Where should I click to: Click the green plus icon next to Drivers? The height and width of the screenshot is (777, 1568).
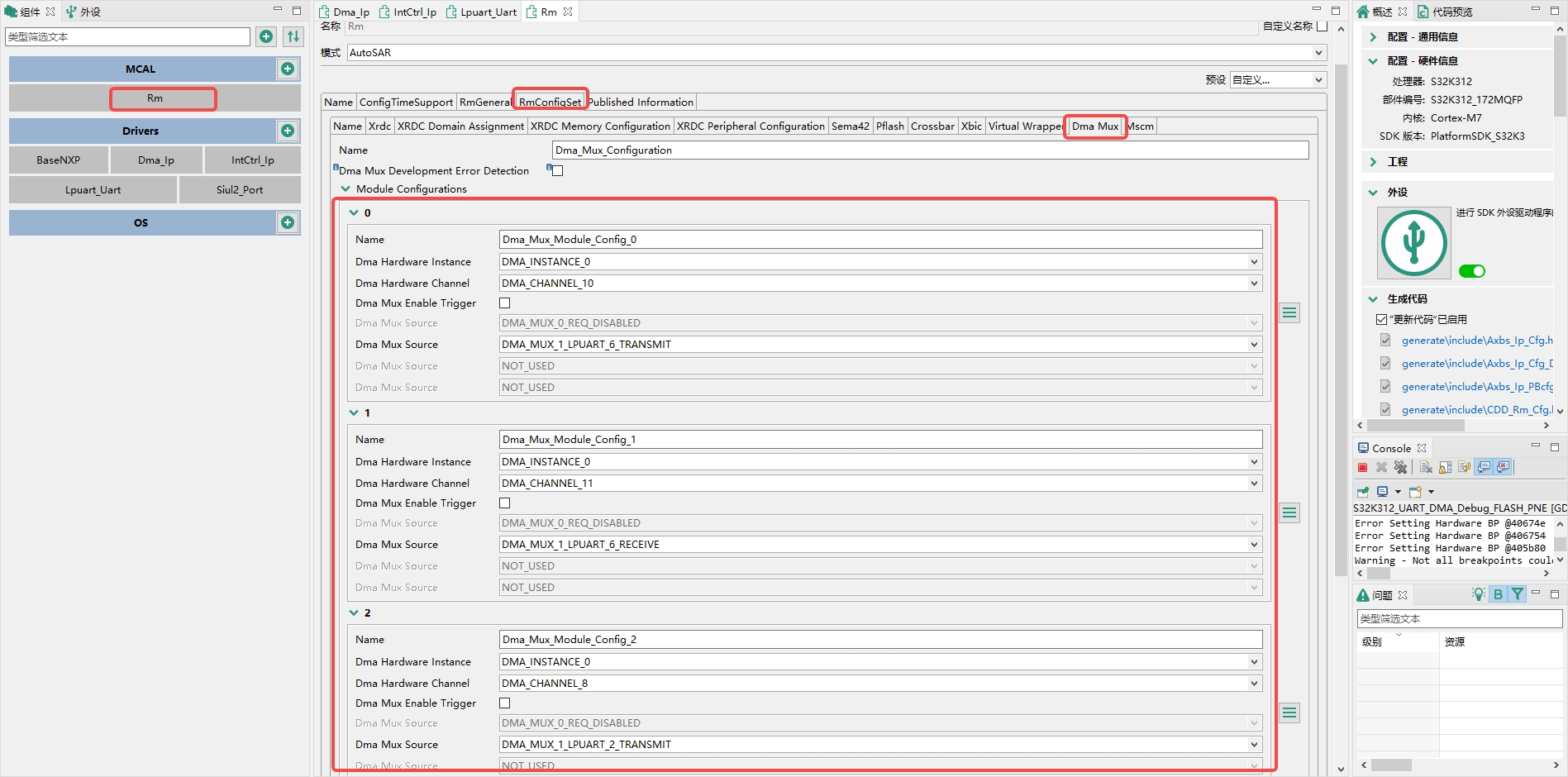pyautogui.click(x=288, y=131)
